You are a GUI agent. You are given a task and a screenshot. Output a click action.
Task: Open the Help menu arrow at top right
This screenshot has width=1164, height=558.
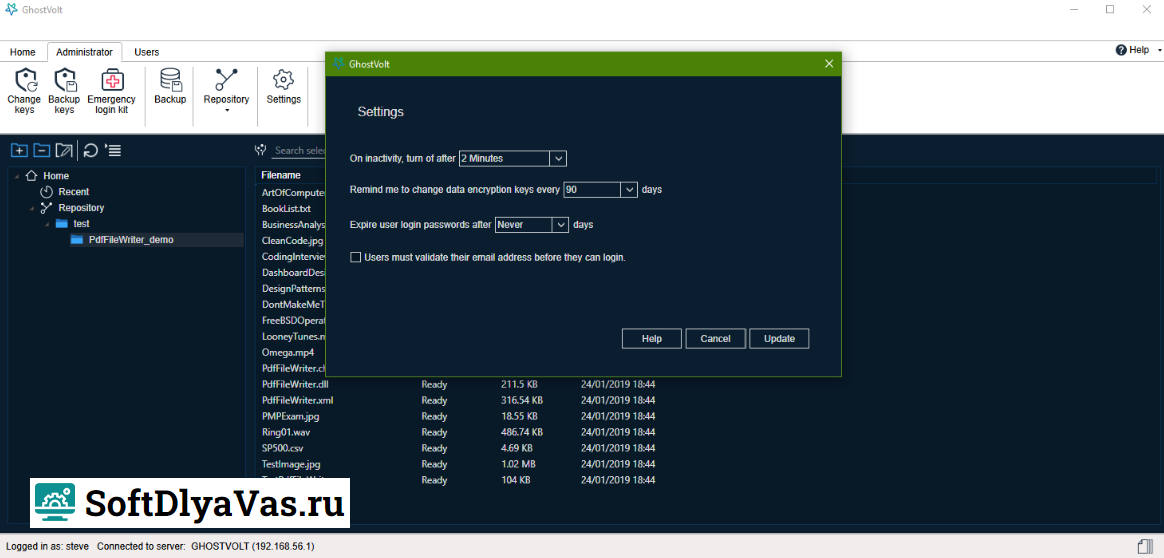click(x=1158, y=50)
